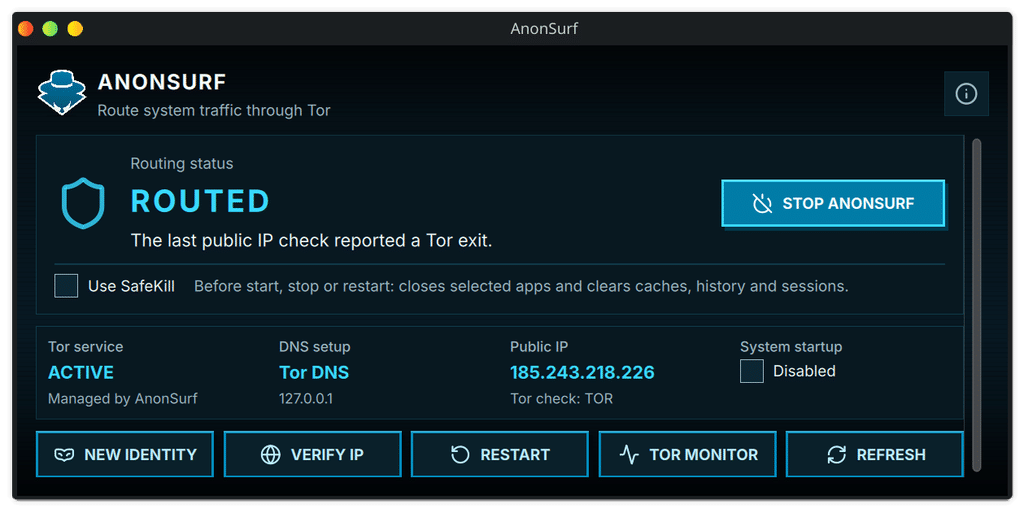Click the STOP ANONSURF button label
This screenshot has width=1024, height=512.
pyautogui.click(x=848, y=203)
